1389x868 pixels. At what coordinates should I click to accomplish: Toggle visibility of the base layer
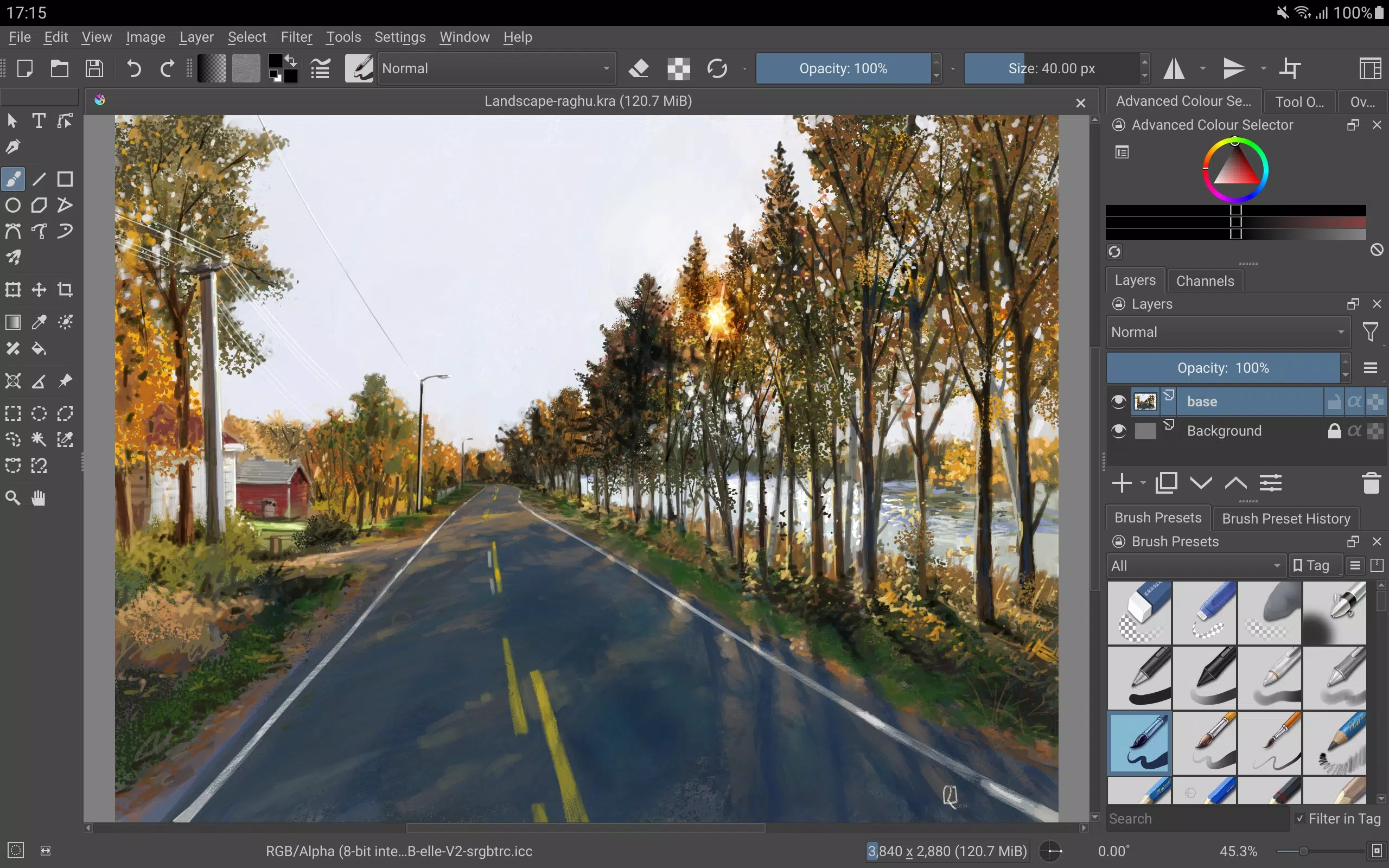1118,401
